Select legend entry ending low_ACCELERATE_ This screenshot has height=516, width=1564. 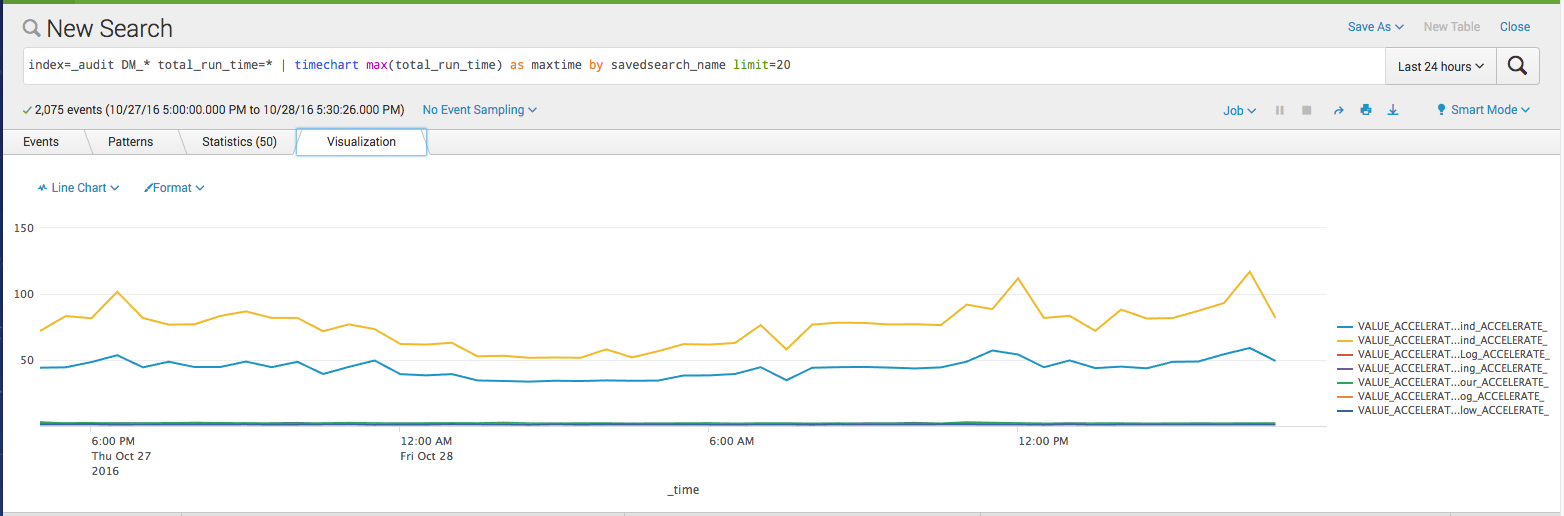[1443, 410]
